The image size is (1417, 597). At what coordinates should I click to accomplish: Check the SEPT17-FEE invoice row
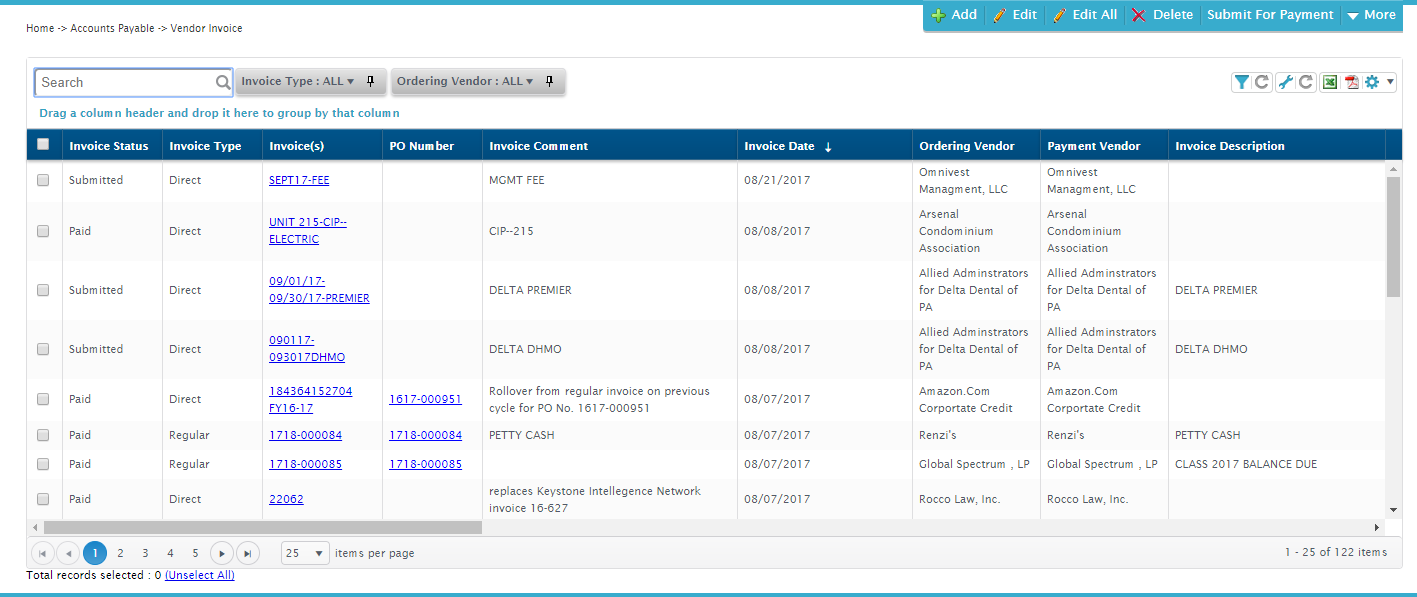click(43, 180)
